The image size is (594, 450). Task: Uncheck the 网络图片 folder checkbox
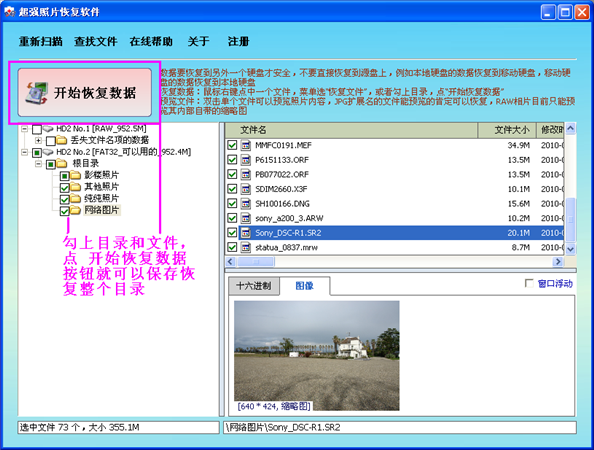(x=64, y=211)
